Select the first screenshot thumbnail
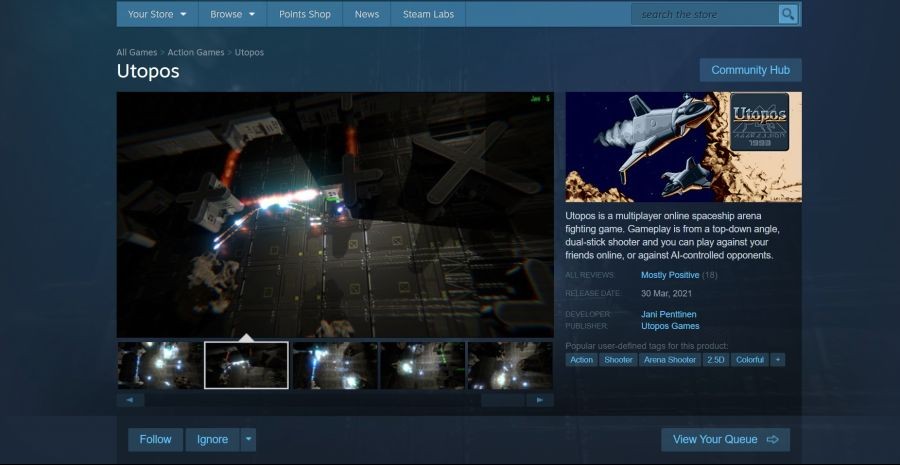 [160, 365]
